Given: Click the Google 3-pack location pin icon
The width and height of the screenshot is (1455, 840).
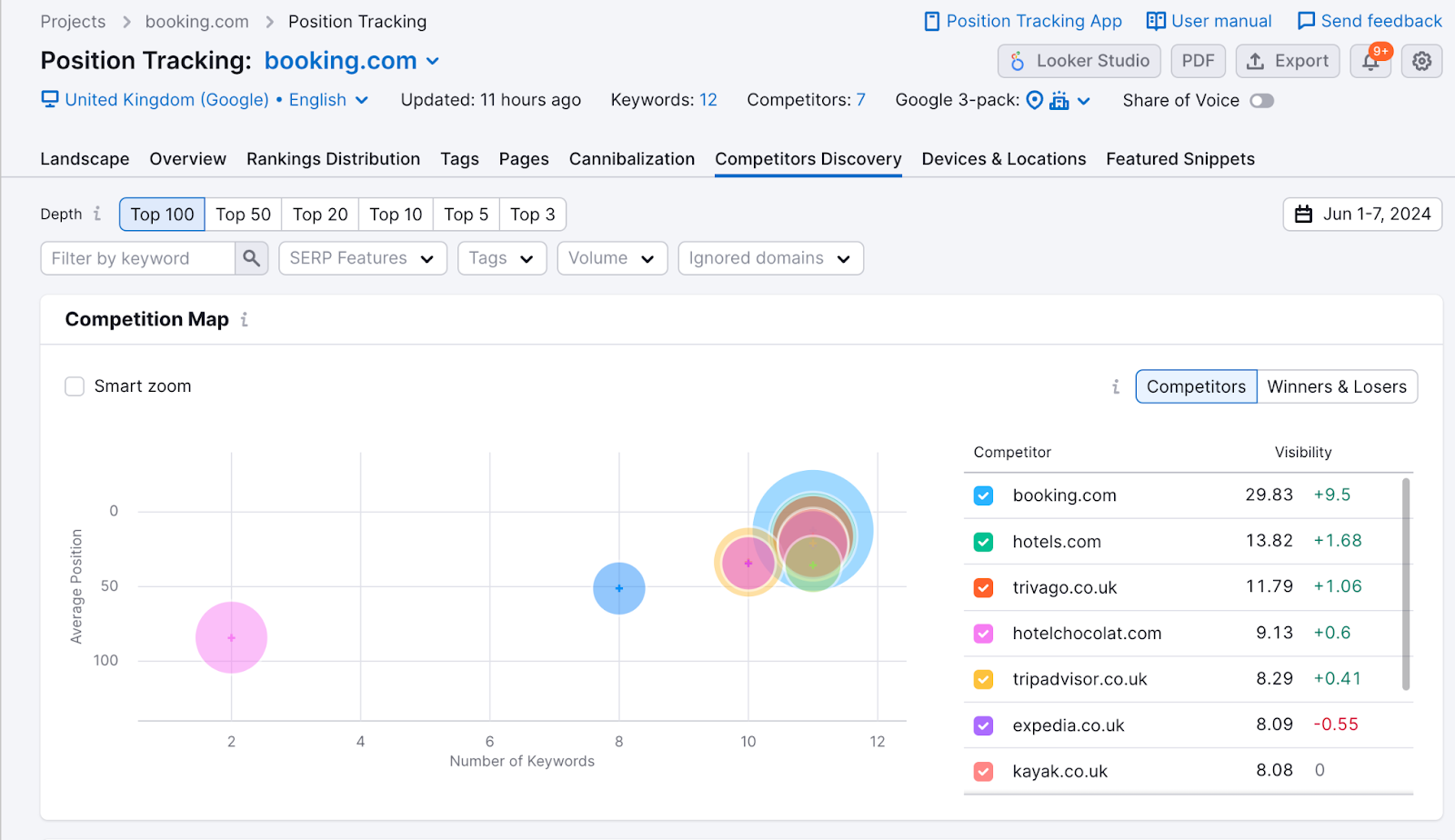Looking at the screenshot, I should click(1034, 100).
